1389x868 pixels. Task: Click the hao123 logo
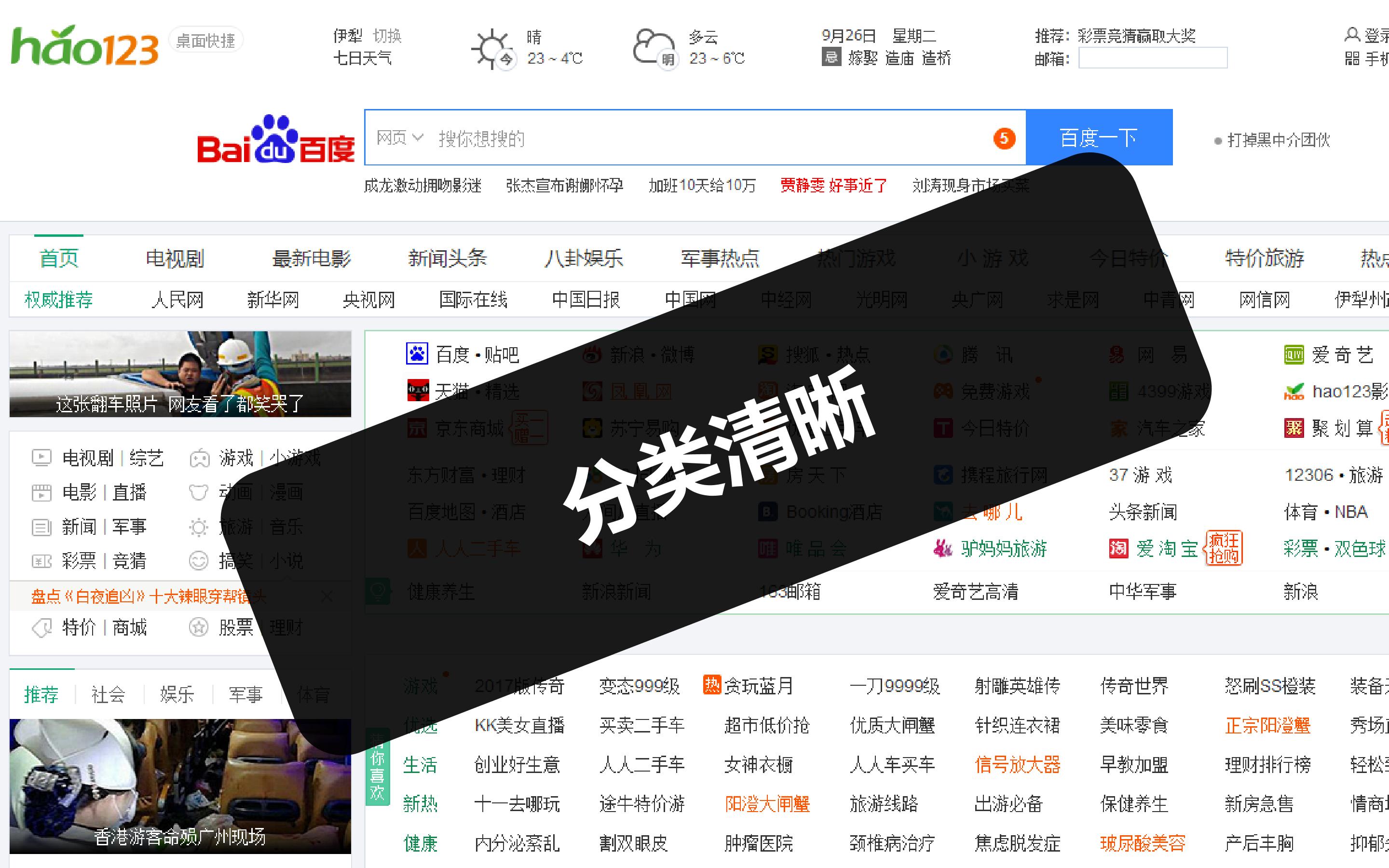point(85,45)
